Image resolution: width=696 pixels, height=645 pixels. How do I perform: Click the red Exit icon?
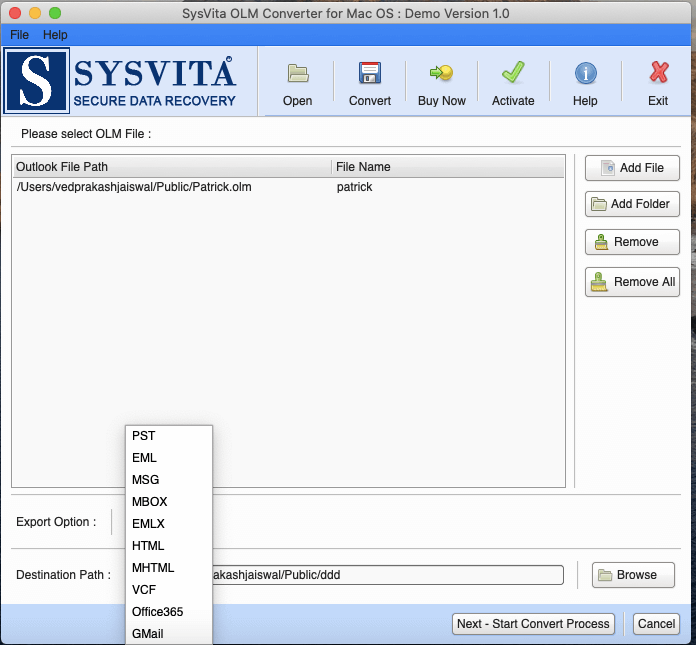(x=658, y=74)
